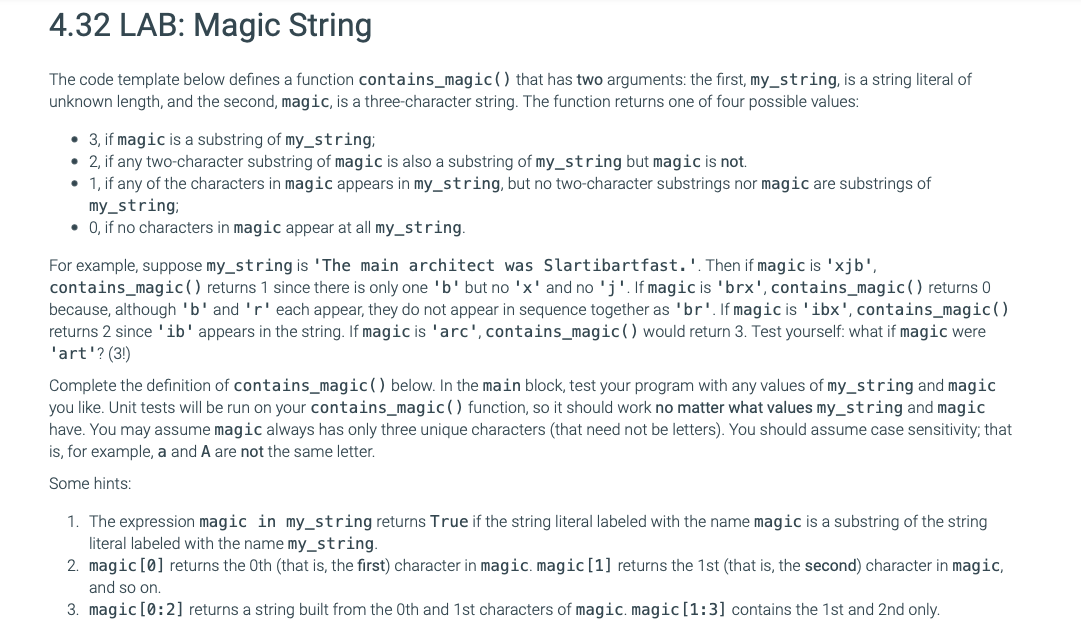Viewport: 1081px width, 631px height.
Task: Click the bold 'no matter what values' text
Action: [734, 408]
